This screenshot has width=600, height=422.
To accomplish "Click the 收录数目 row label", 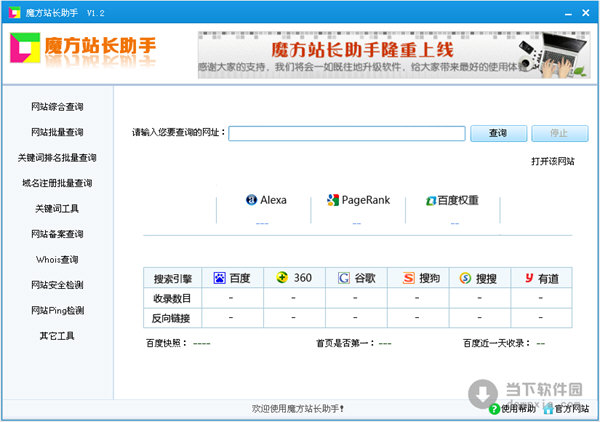I will 172,298.
